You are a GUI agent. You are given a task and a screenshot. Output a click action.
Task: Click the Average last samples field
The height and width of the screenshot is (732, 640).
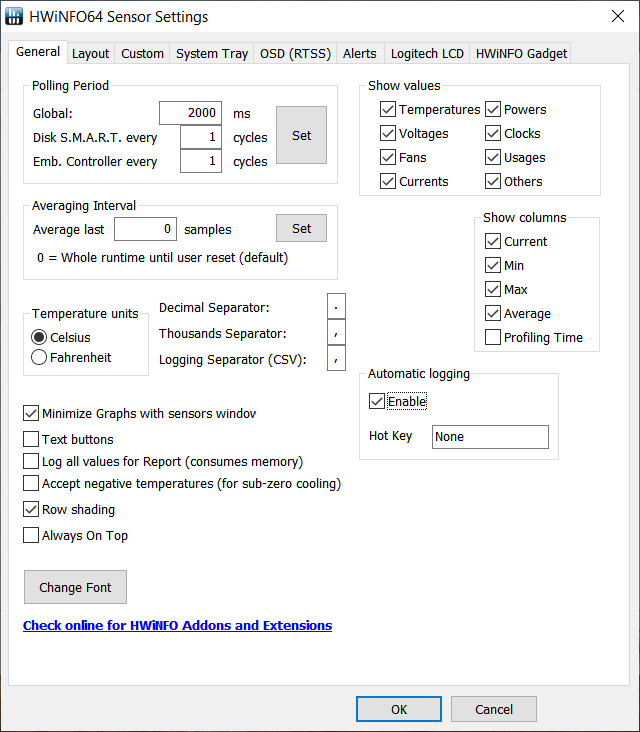point(146,229)
